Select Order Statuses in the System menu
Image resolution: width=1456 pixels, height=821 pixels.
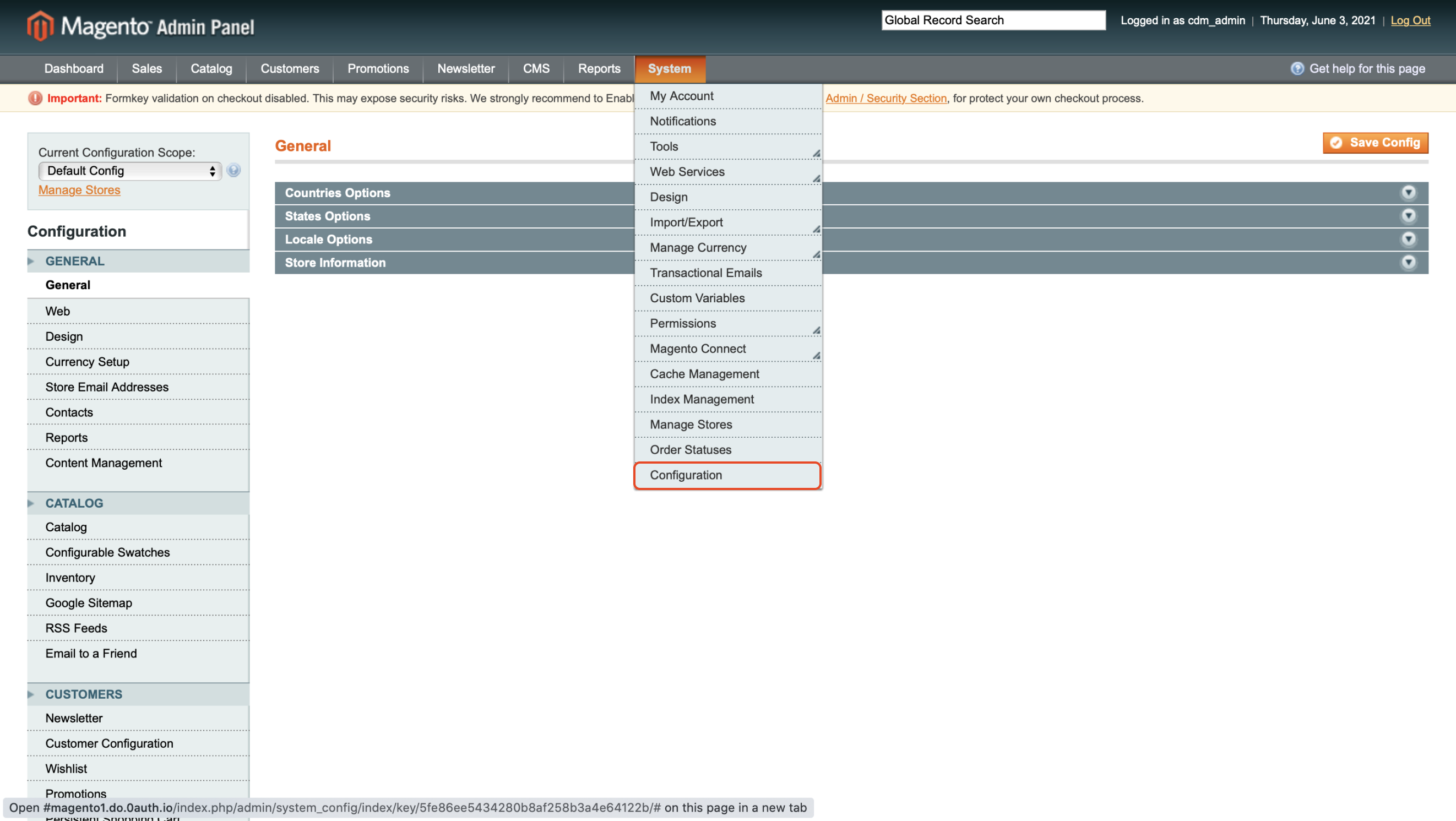[727, 450]
